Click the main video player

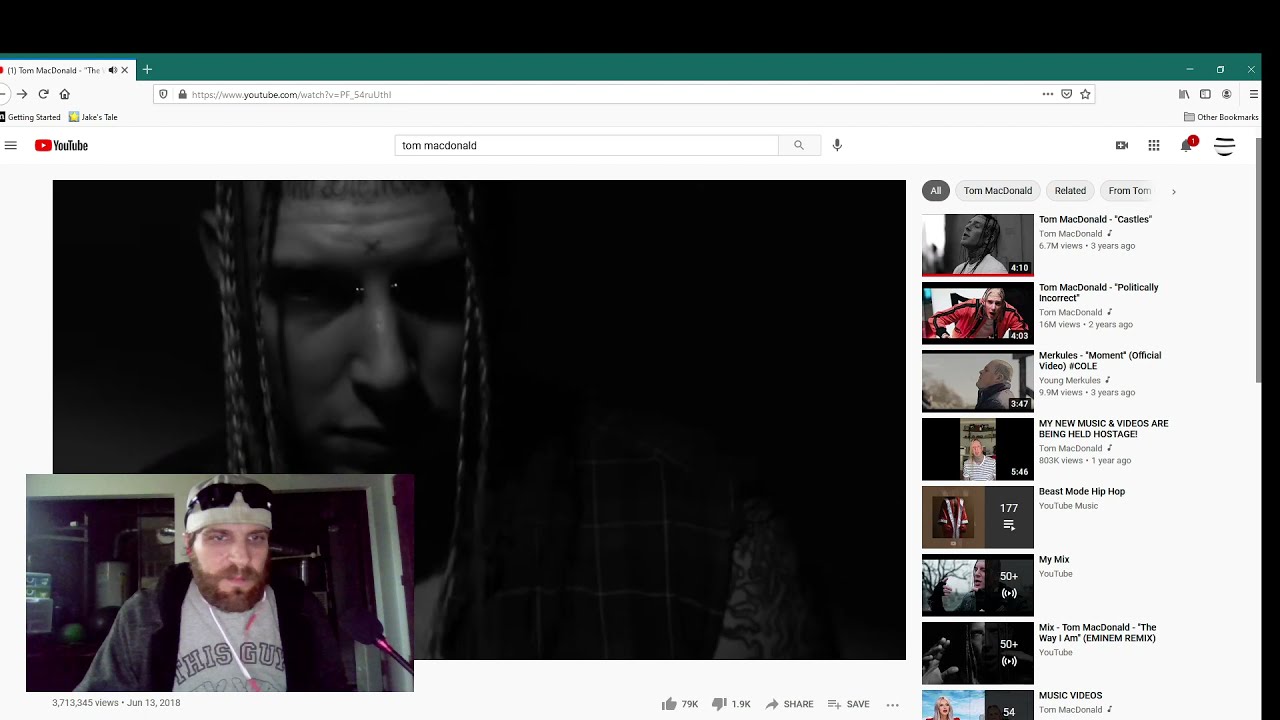[479, 419]
